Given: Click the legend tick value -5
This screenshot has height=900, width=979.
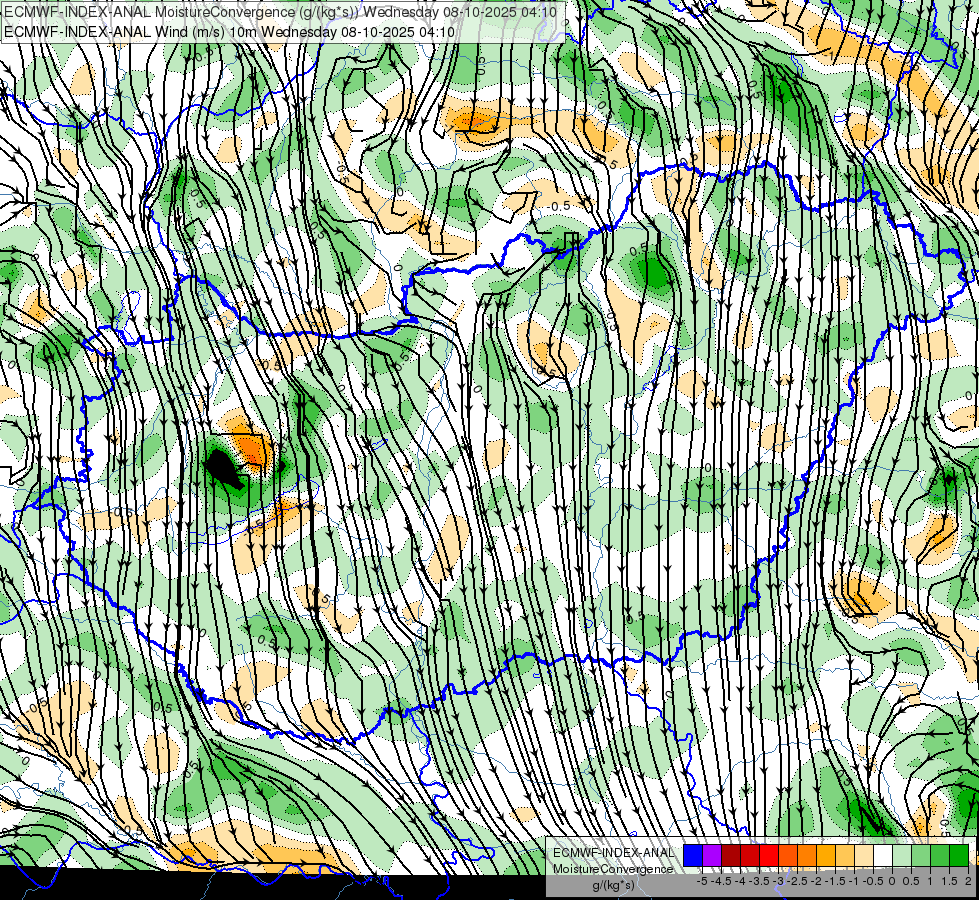Looking at the screenshot, I should coord(702,881).
